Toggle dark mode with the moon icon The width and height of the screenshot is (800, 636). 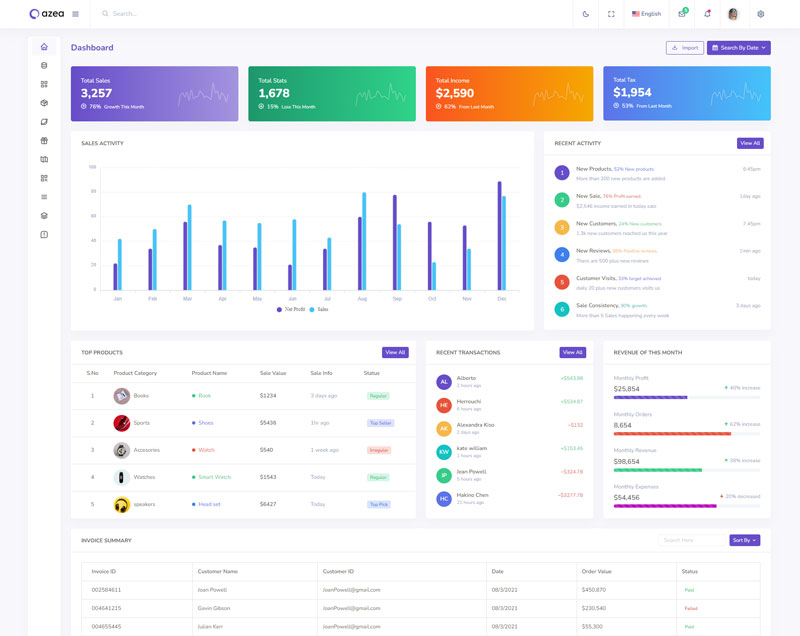click(x=586, y=14)
